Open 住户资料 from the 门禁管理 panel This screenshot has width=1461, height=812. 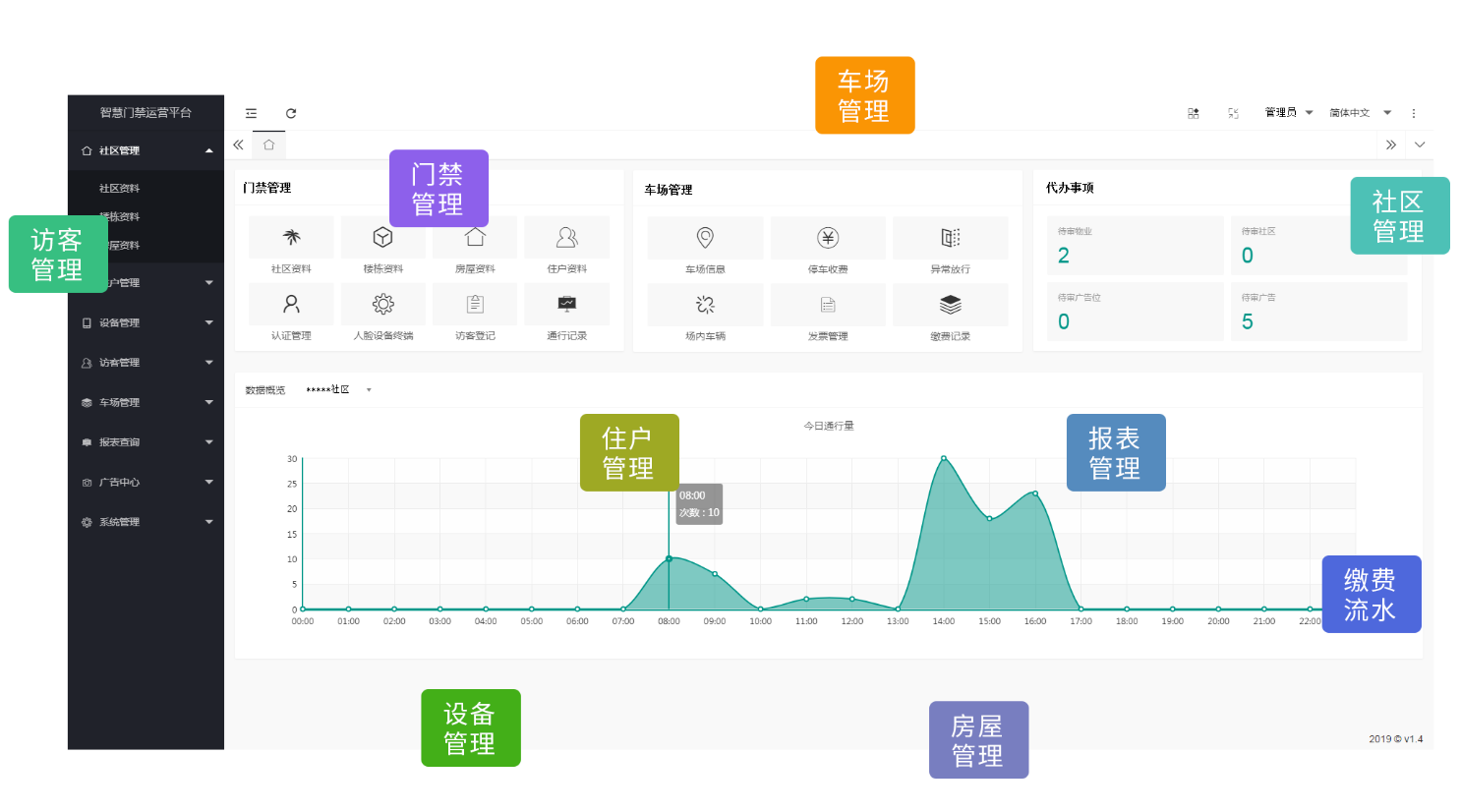click(x=566, y=238)
